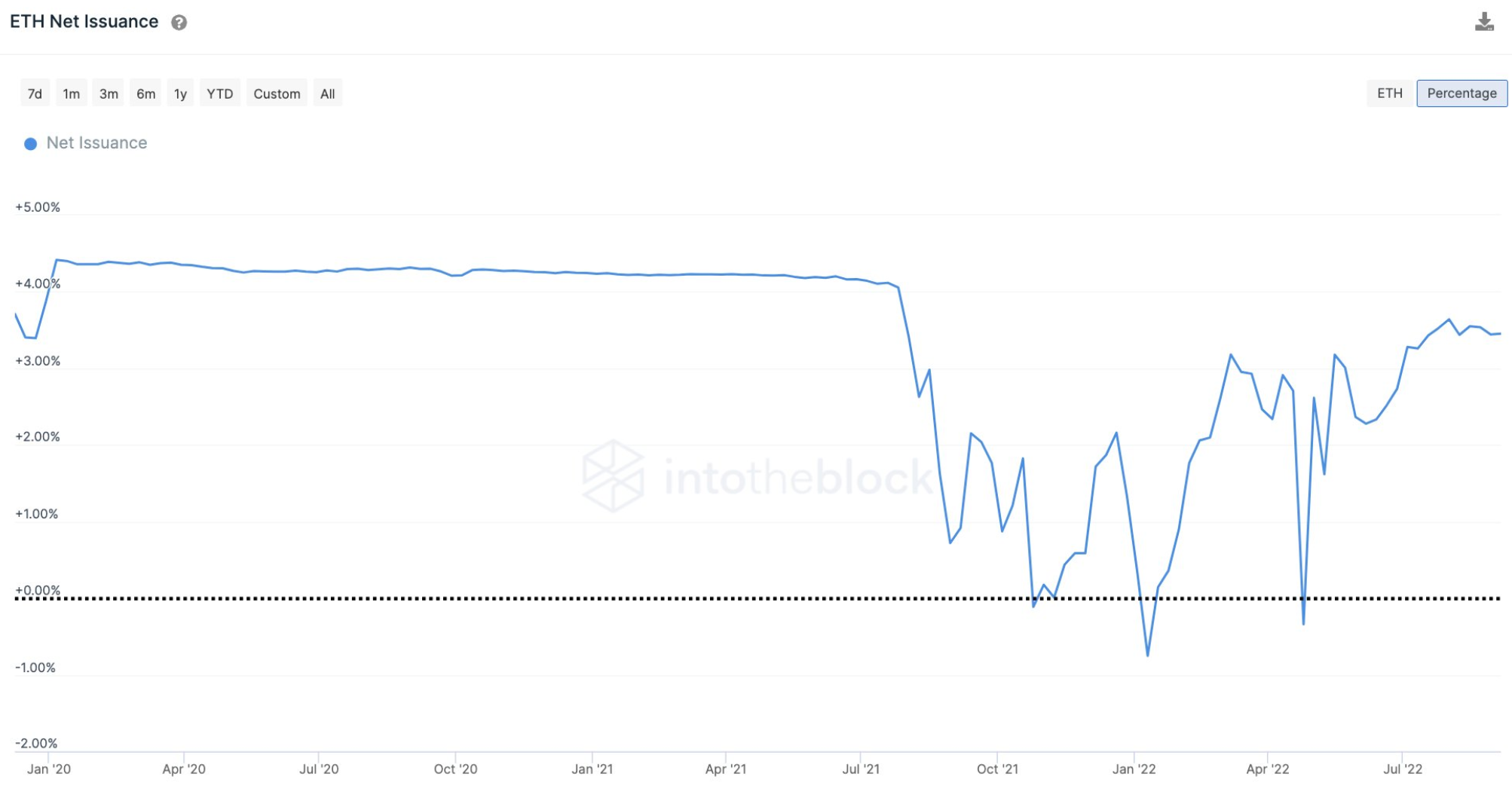This screenshot has height=786, width=1512.
Task: Click the Jan '22 x-axis marker
Action: [1134, 769]
